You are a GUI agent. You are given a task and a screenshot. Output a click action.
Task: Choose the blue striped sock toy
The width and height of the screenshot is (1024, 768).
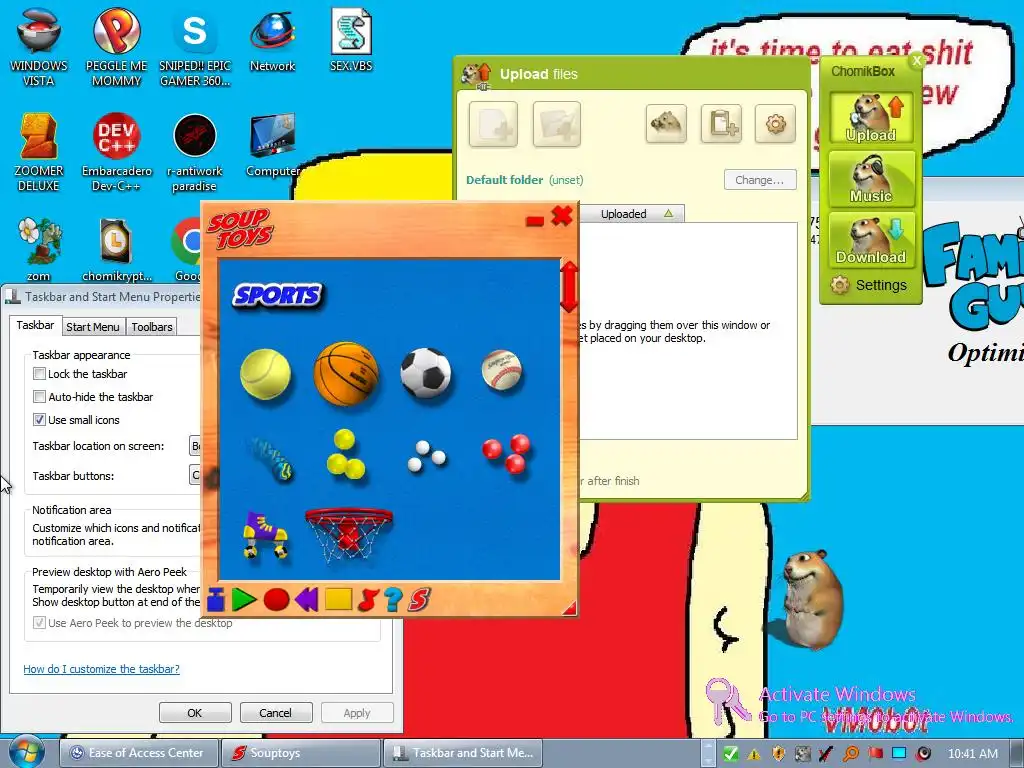[272, 458]
